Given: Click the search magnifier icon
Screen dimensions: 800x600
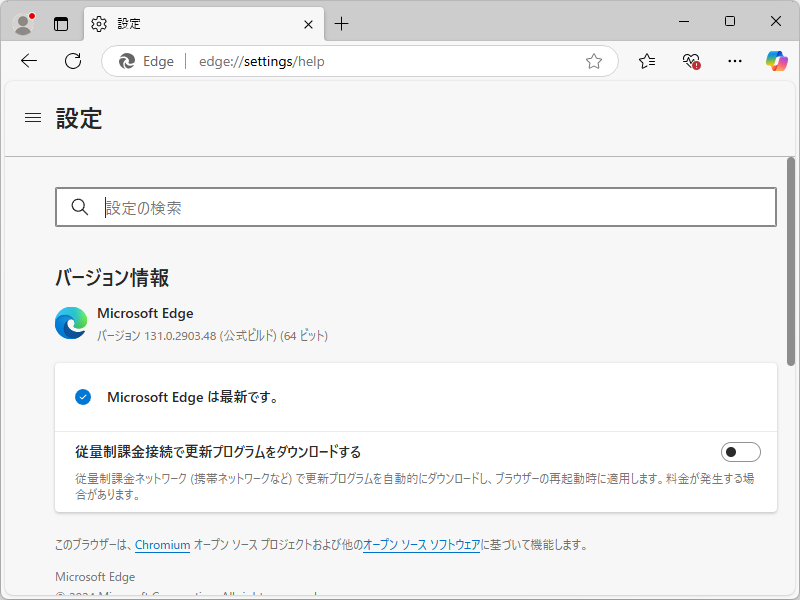Looking at the screenshot, I should click(80, 206).
